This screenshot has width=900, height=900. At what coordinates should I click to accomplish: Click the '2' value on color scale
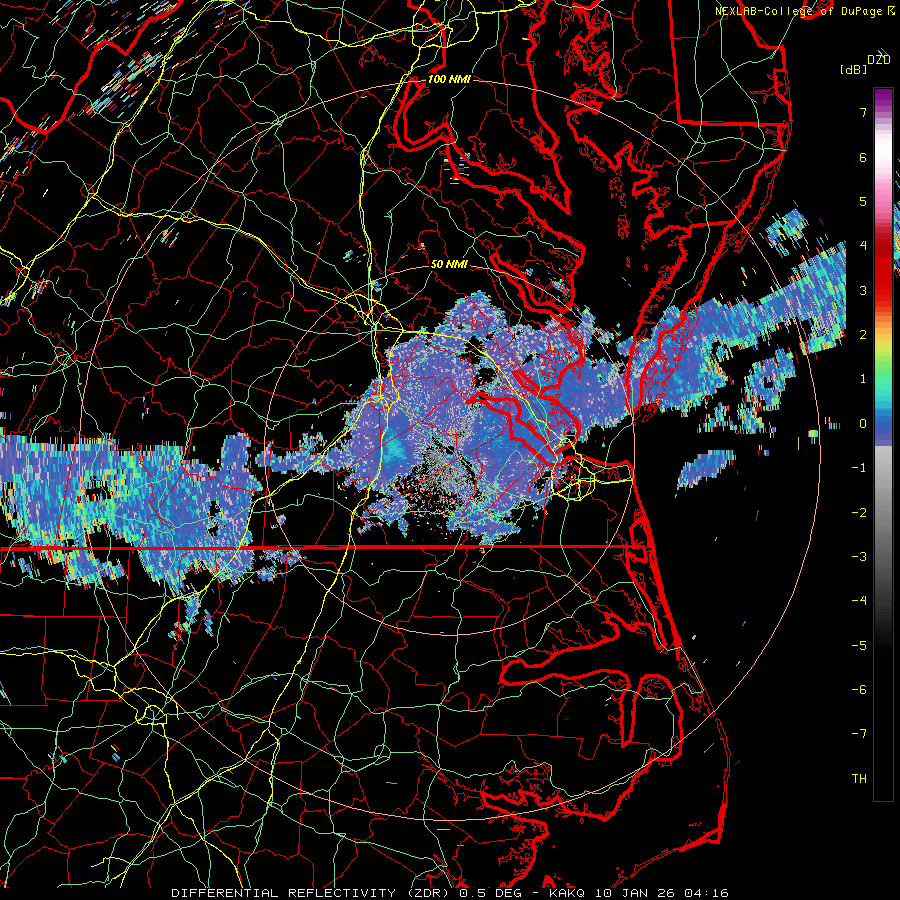[863, 335]
